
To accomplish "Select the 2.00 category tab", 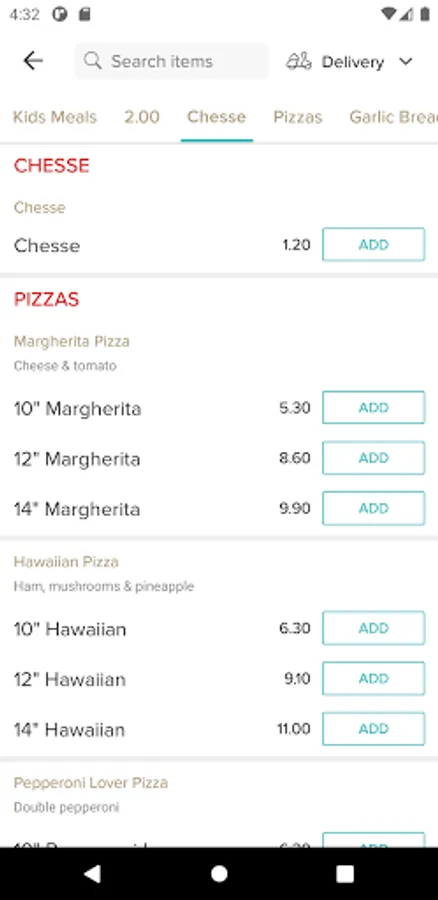I will [x=142, y=117].
